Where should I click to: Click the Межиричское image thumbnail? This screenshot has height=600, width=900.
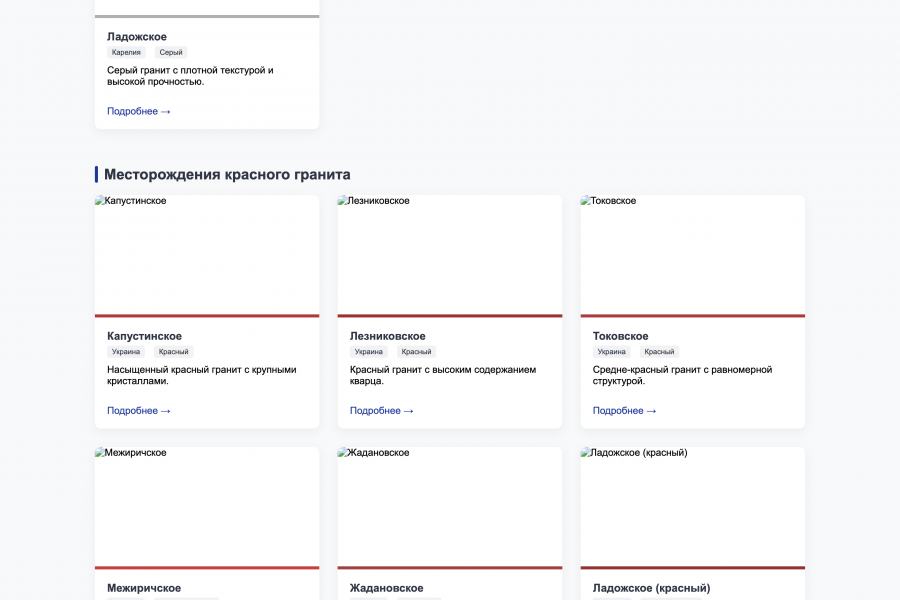click(x=207, y=507)
